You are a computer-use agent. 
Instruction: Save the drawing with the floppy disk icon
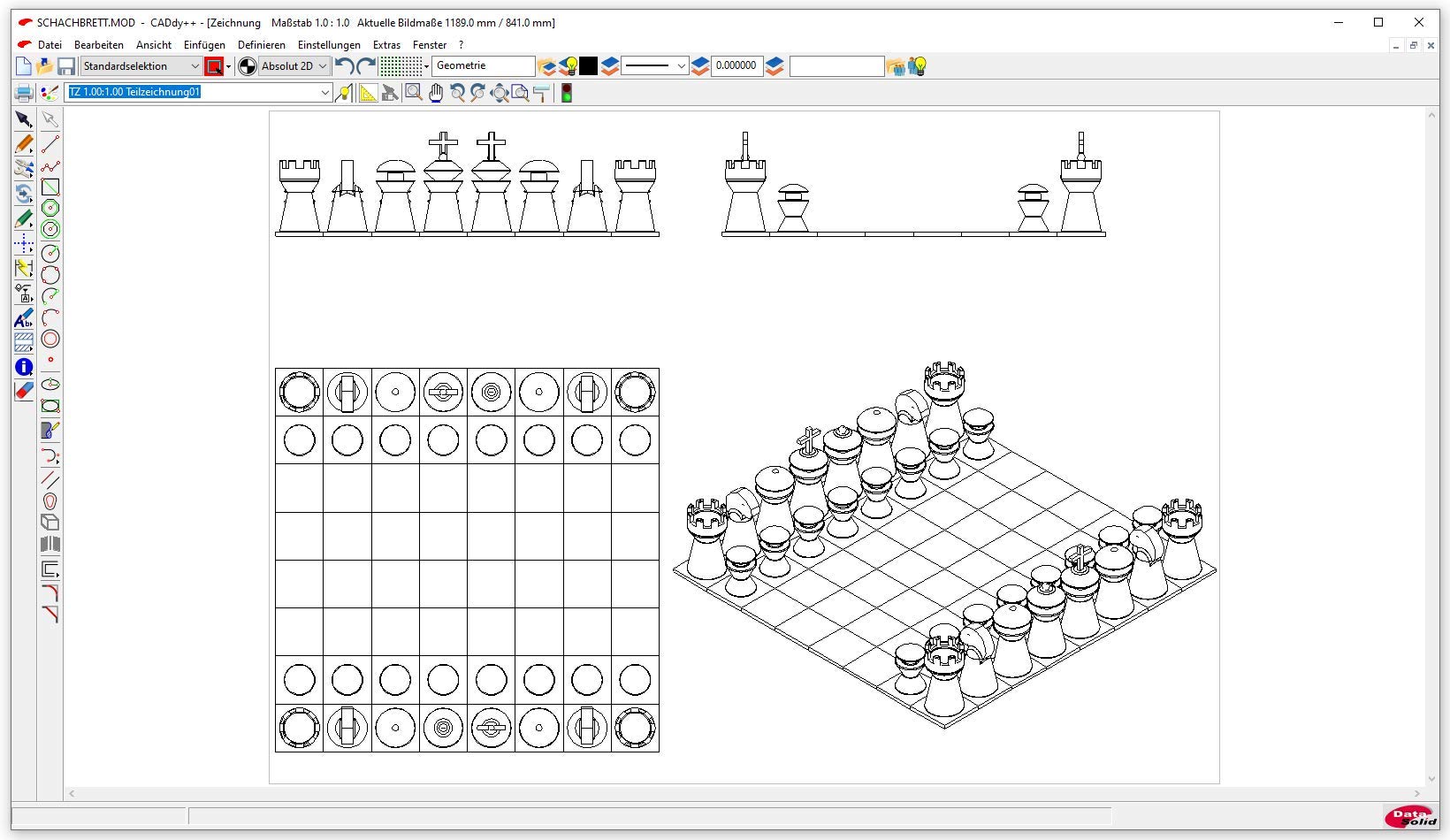point(66,66)
